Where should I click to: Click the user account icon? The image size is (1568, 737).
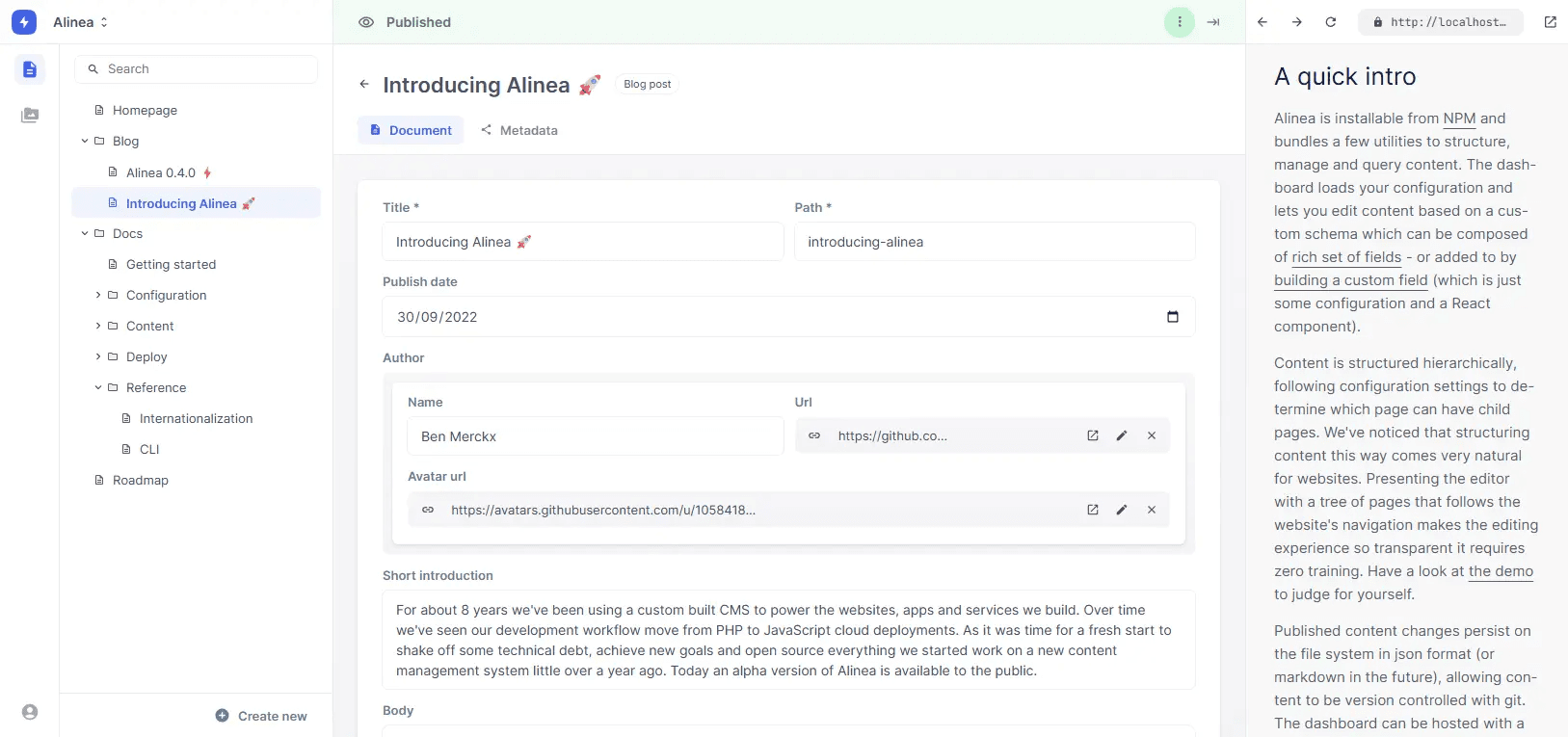(30, 712)
